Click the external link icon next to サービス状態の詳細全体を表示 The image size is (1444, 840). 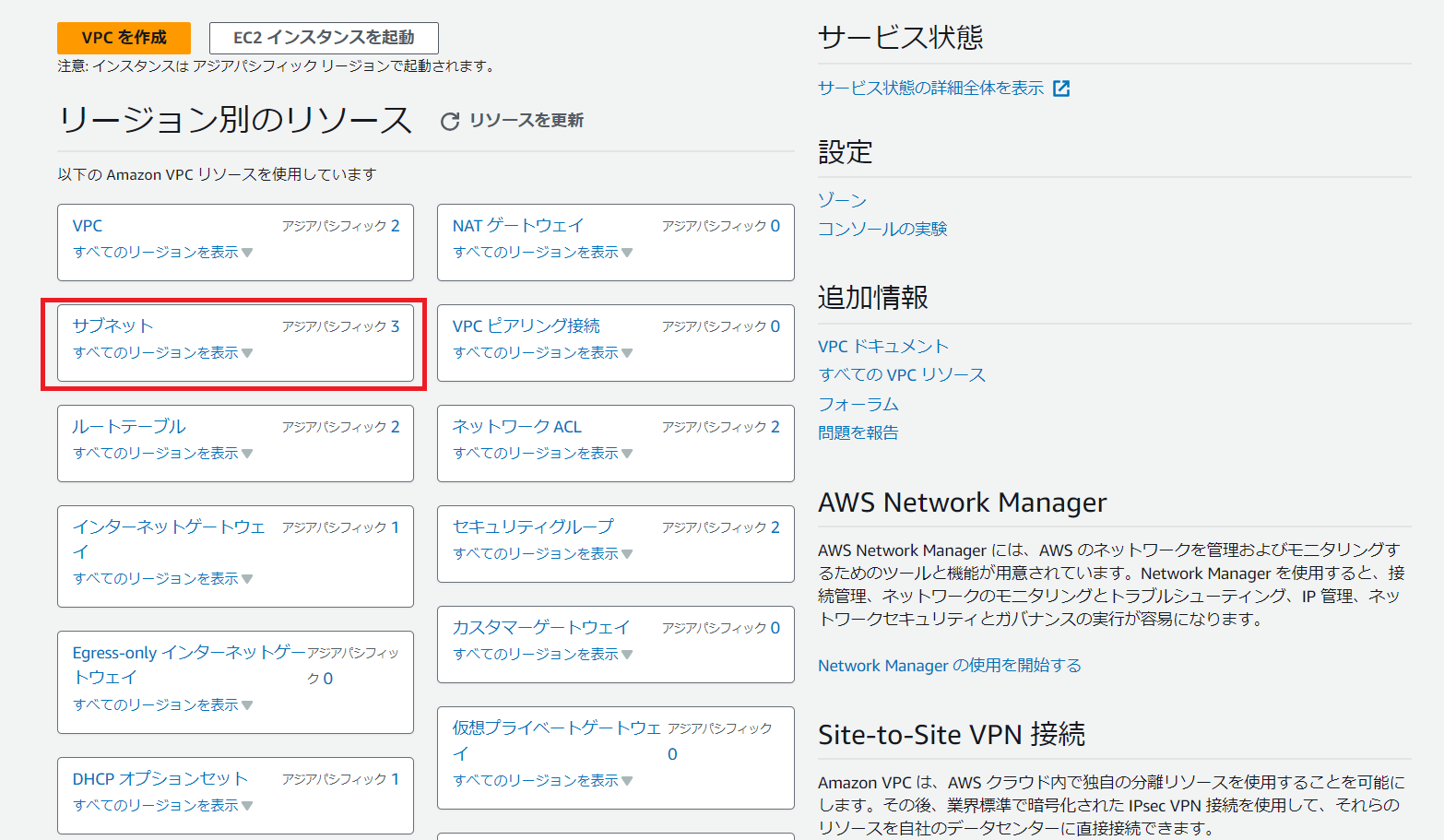pyautogui.click(x=1061, y=89)
